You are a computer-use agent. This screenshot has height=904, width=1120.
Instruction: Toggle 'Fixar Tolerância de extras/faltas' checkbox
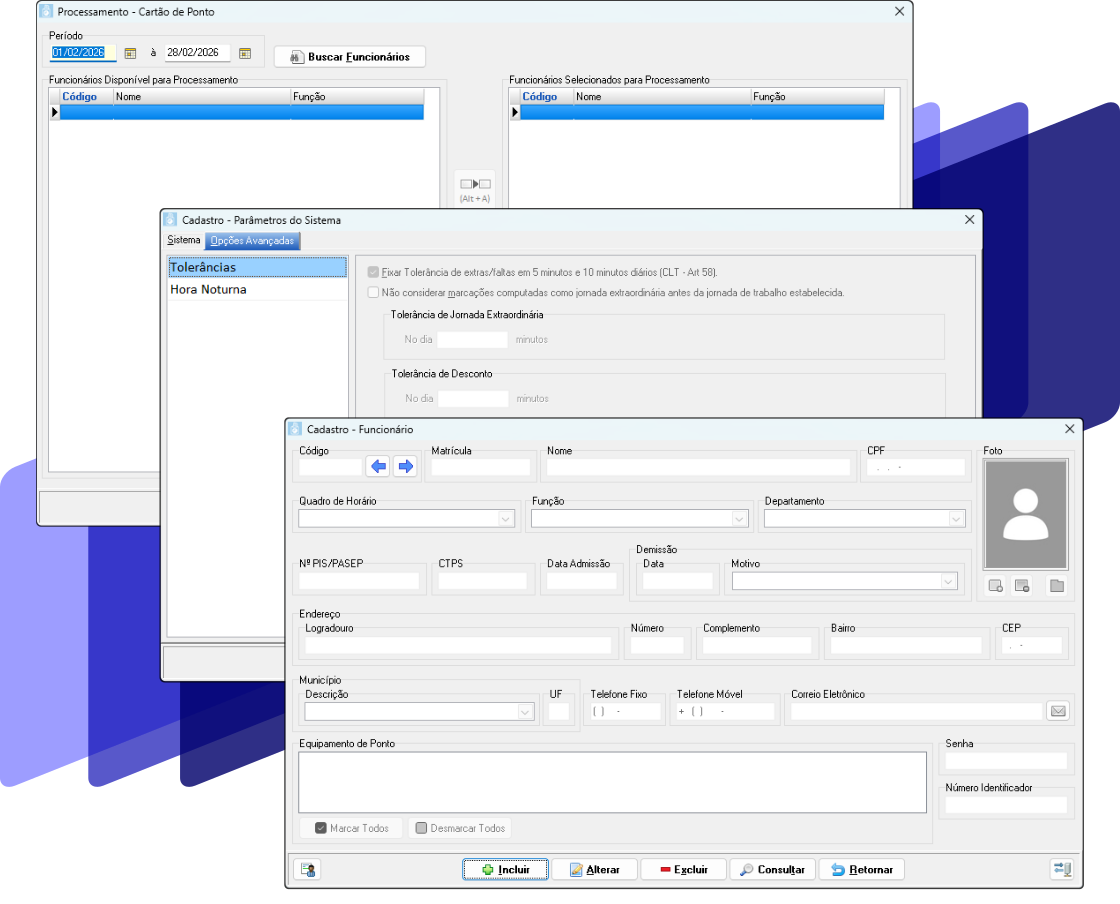(374, 272)
